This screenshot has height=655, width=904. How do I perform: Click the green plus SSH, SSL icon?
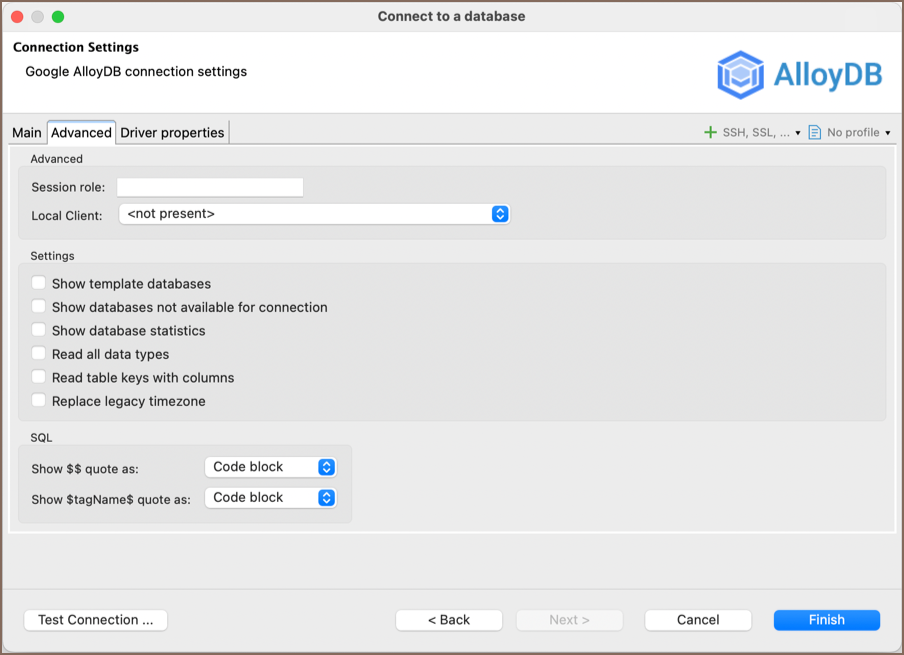[x=710, y=132]
